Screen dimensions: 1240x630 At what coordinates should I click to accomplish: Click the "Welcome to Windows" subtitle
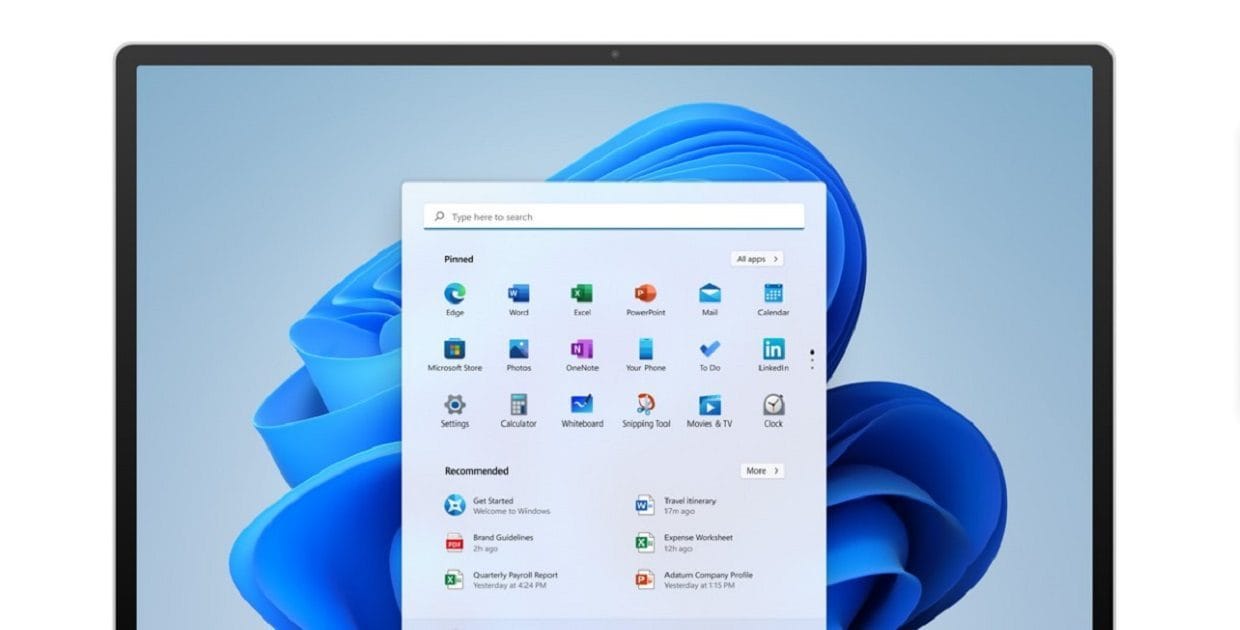coord(512,511)
